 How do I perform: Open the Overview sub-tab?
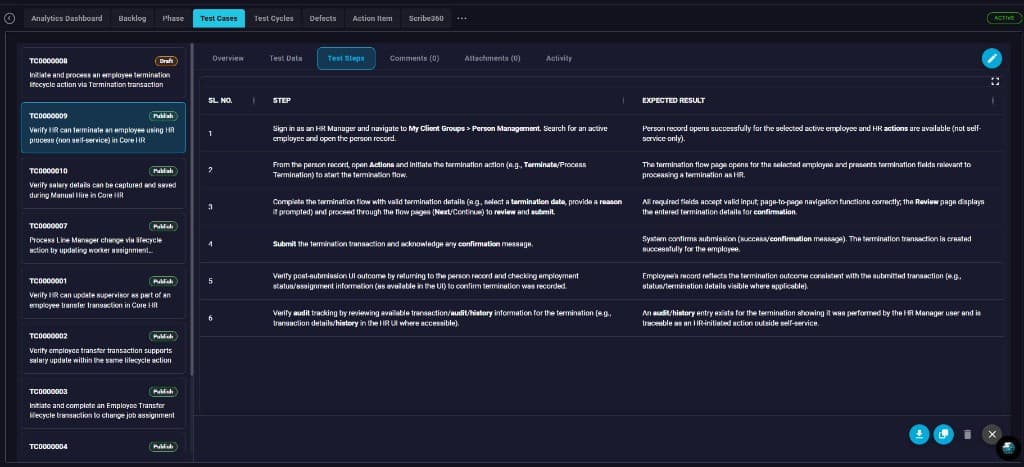click(x=228, y=58)
